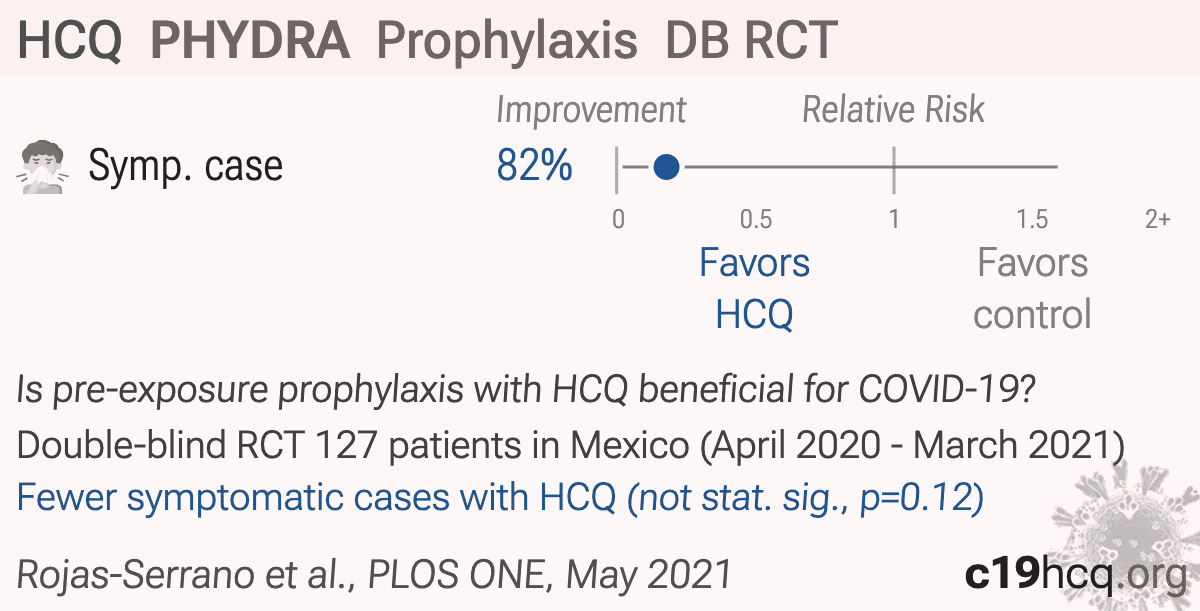Click the PHYDRA title word
Viewport: 1200px width, 611px height.
(250, 41)
